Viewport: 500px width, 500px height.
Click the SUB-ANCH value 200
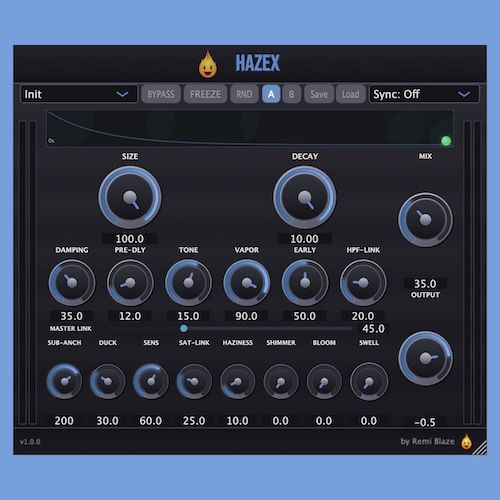(x=64, y=421)
